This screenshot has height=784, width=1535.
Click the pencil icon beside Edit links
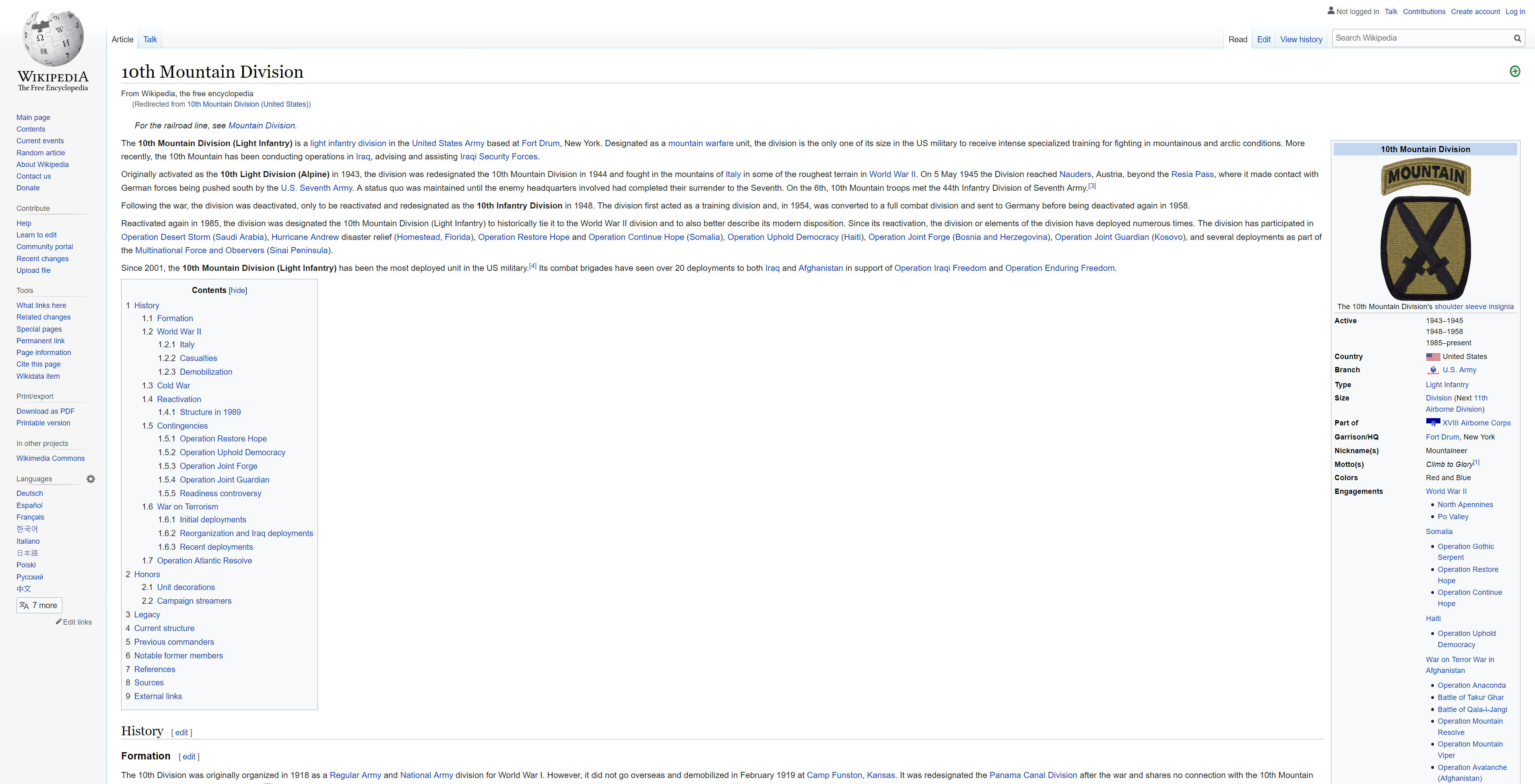pyautogui.click(x=58, y=621)
